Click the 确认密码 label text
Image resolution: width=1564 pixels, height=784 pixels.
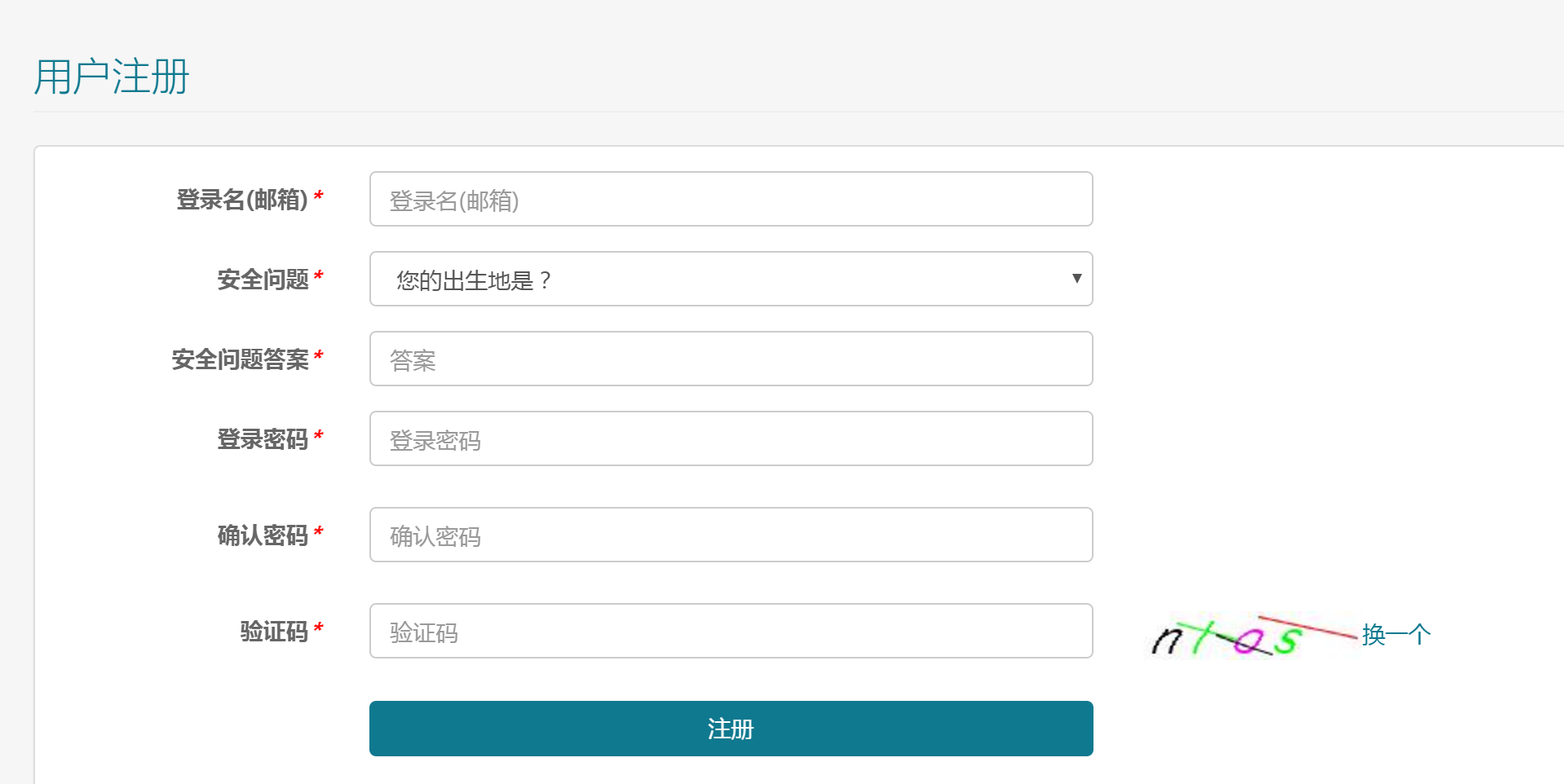coord(264,535)
